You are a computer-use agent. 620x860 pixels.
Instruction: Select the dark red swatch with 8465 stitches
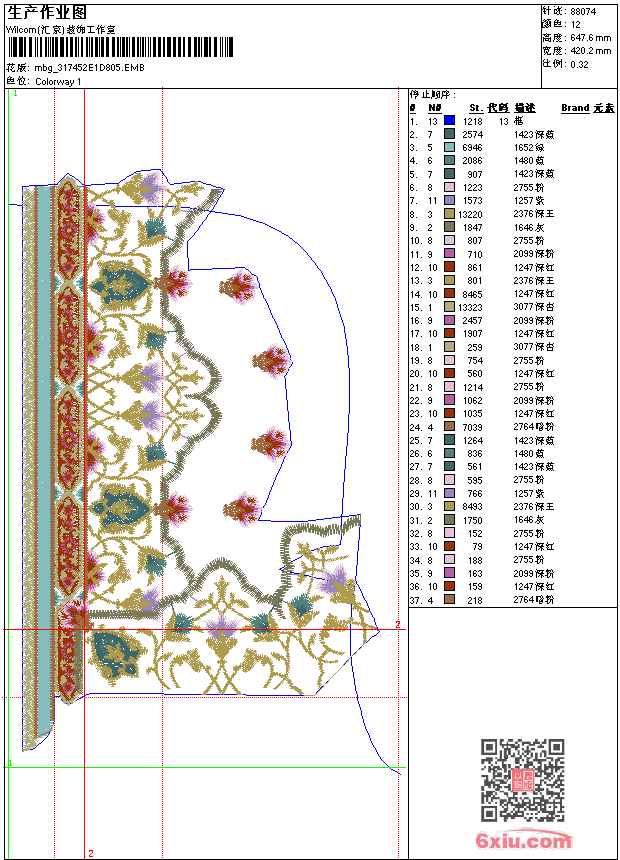click(x=449, y=293)
